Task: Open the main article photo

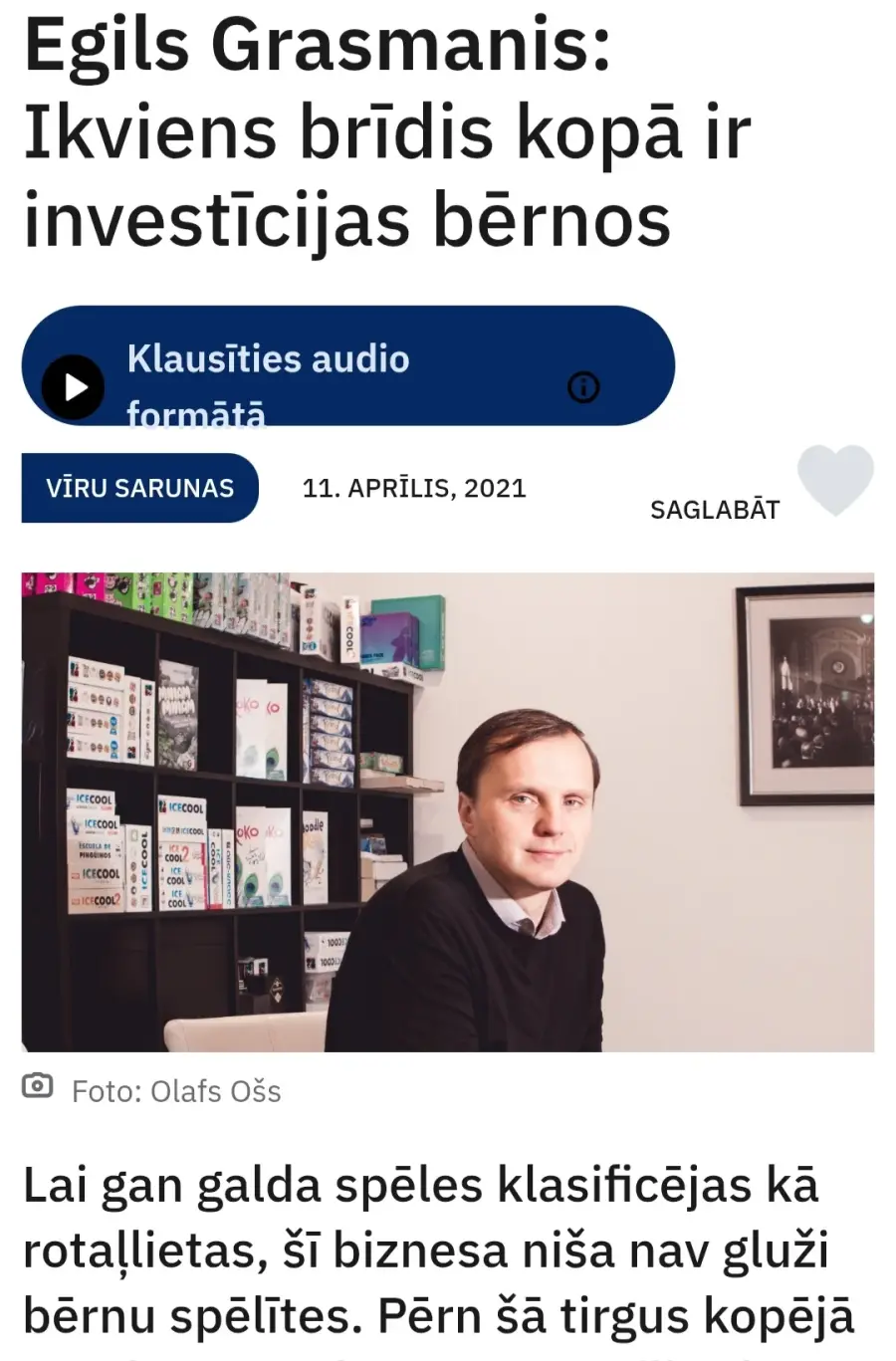Action: click(448, 811)
